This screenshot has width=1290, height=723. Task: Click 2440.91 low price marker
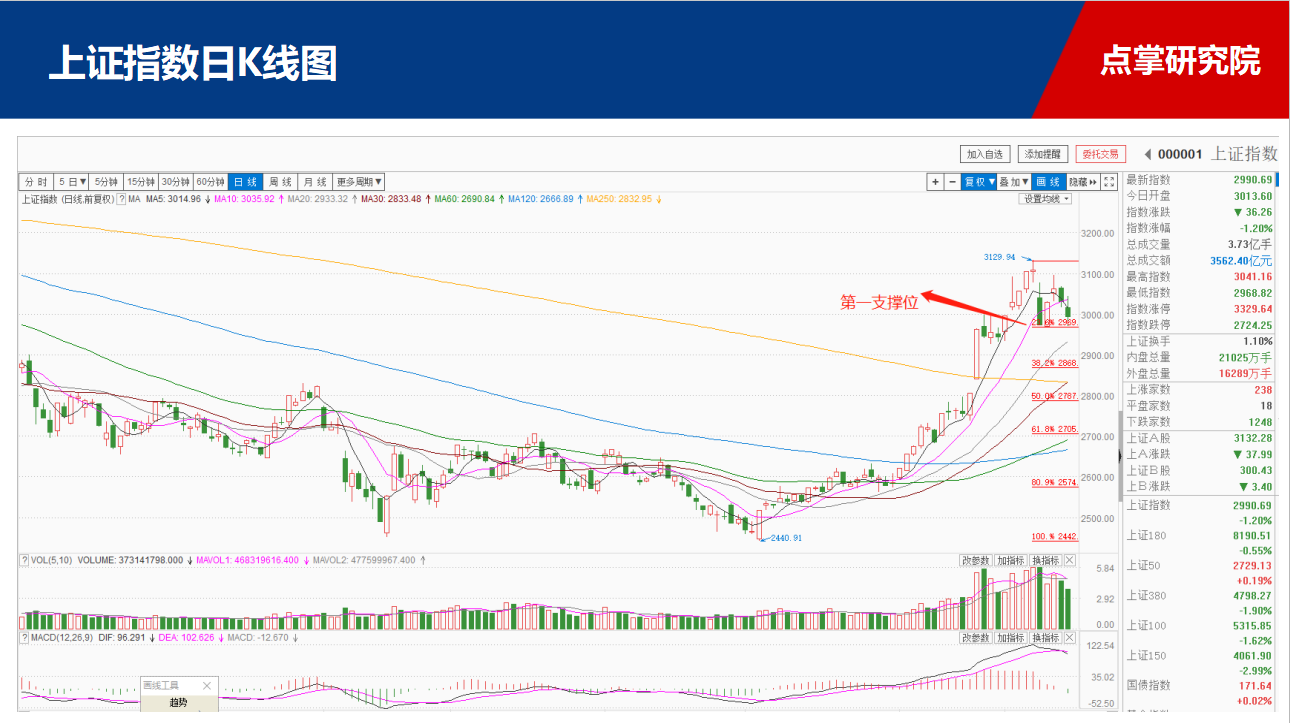coord(785,538)
